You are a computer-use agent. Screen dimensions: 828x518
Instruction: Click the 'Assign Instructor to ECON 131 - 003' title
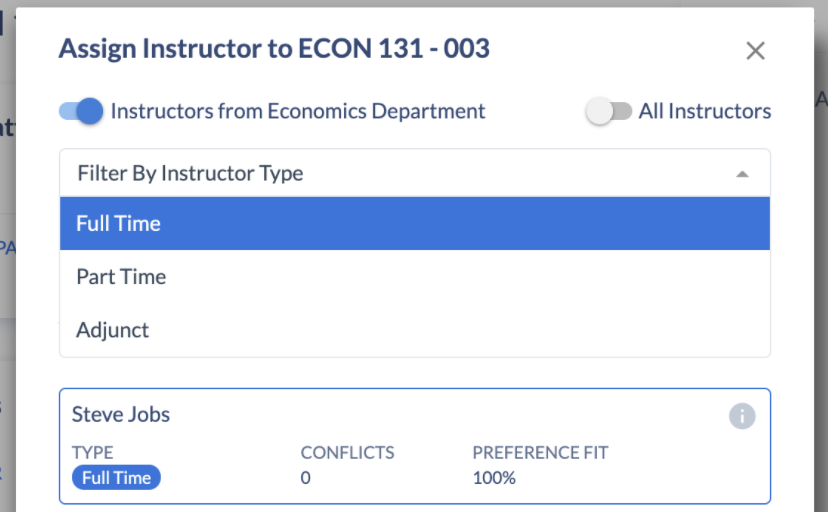click(x=274, y=48)
